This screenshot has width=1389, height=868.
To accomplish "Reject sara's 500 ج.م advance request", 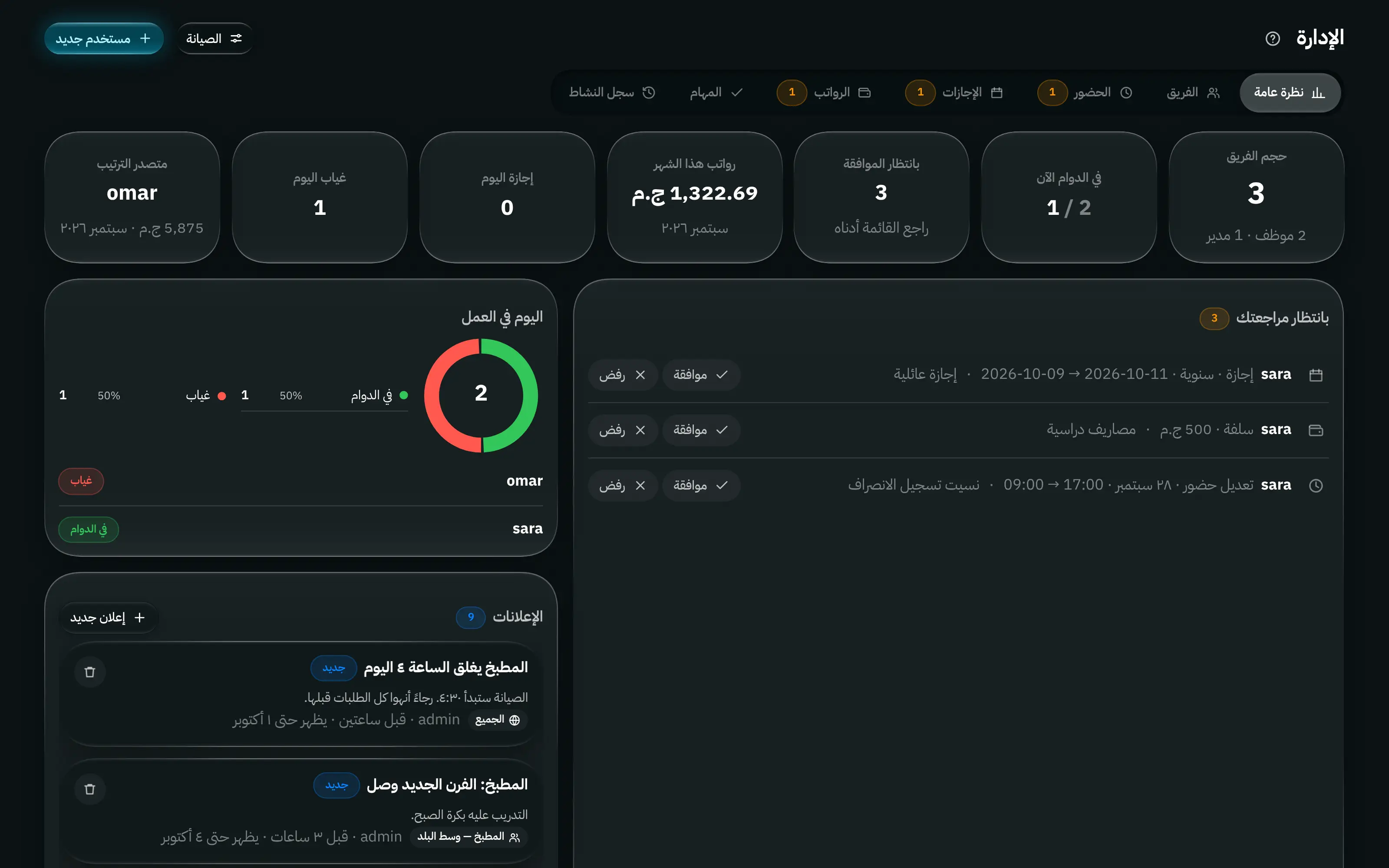I will 623,430.
